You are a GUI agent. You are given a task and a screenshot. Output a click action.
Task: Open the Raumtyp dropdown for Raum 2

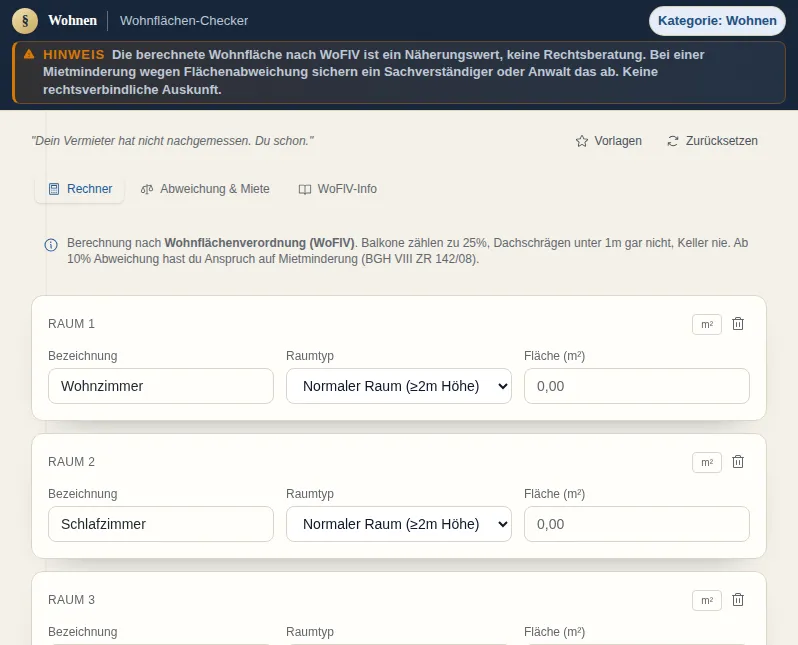point(398,524)
